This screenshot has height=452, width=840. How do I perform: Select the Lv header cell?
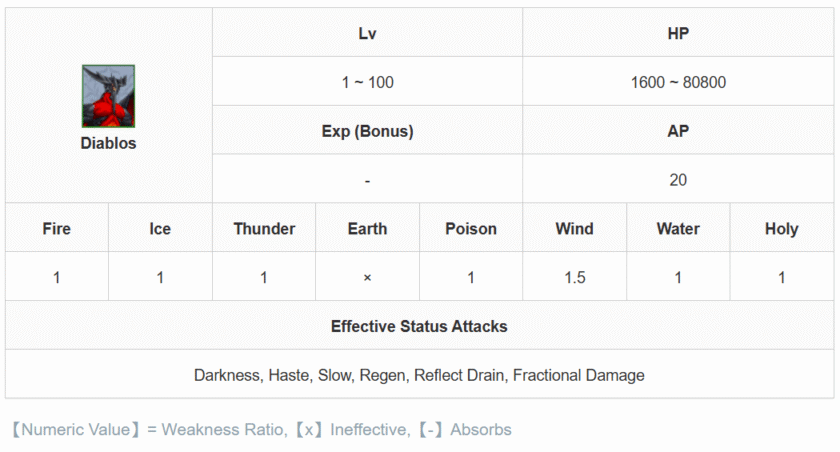(x=368, y=33)
